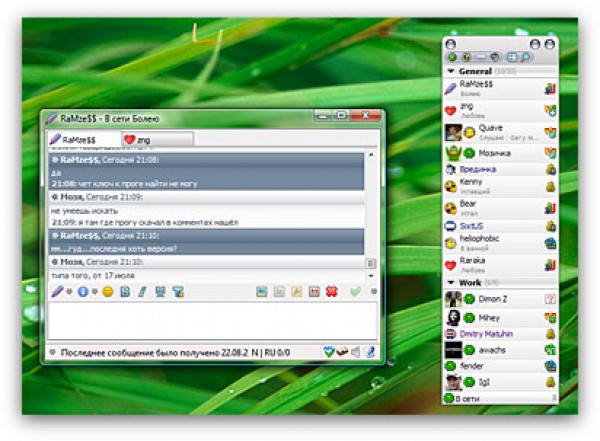Select RaMze$$ in the contact list

(x=500, y=89)
